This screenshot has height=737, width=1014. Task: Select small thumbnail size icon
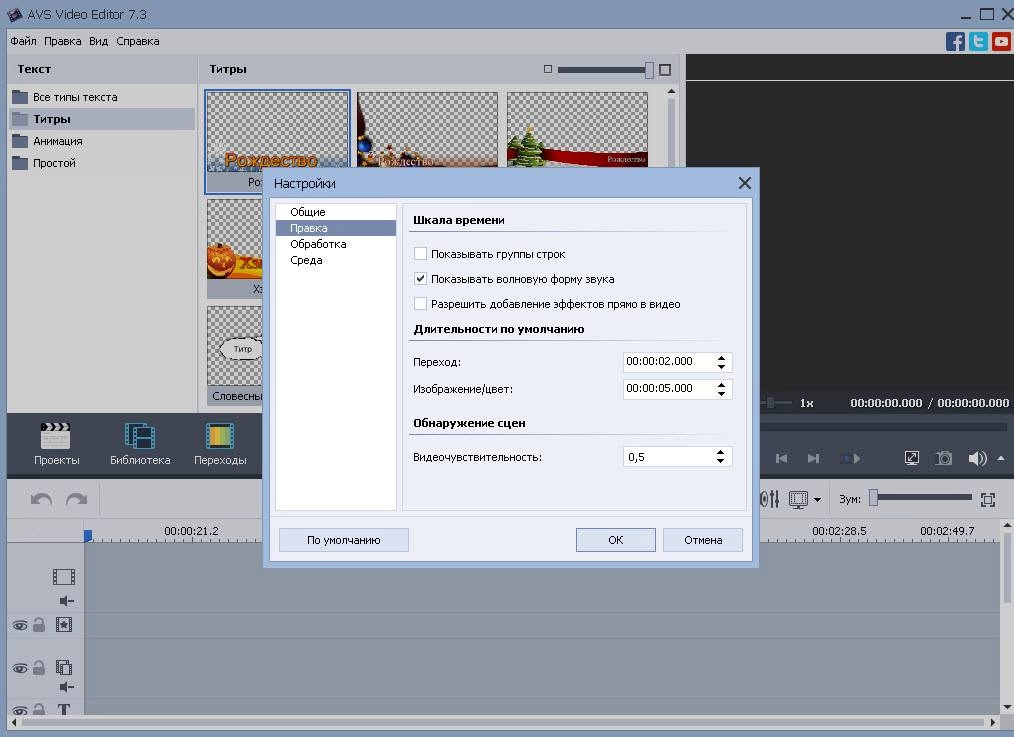pyautogui.click(x=548, y=69)
